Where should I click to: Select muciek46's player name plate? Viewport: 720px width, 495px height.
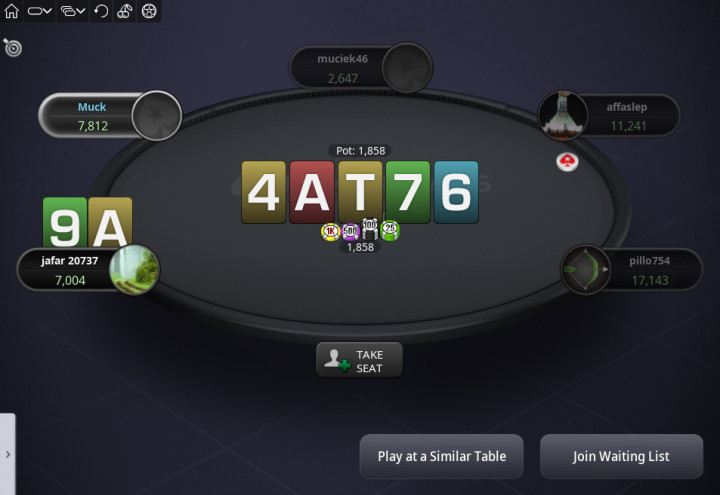(342, 68)
